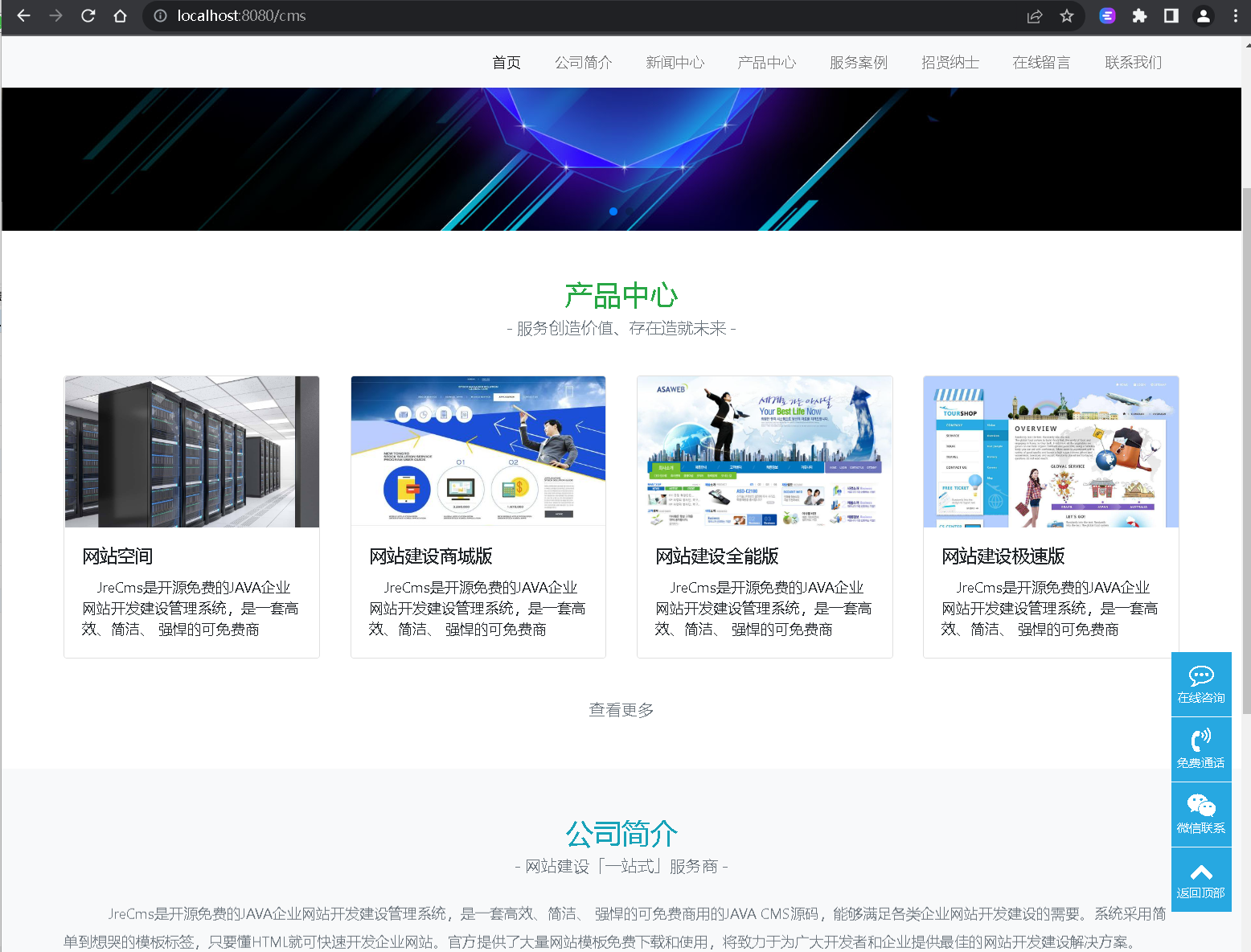Open the browser extensions puzzle icon
Viewport: 1251px width, 952px height.
pos(1139,15)
